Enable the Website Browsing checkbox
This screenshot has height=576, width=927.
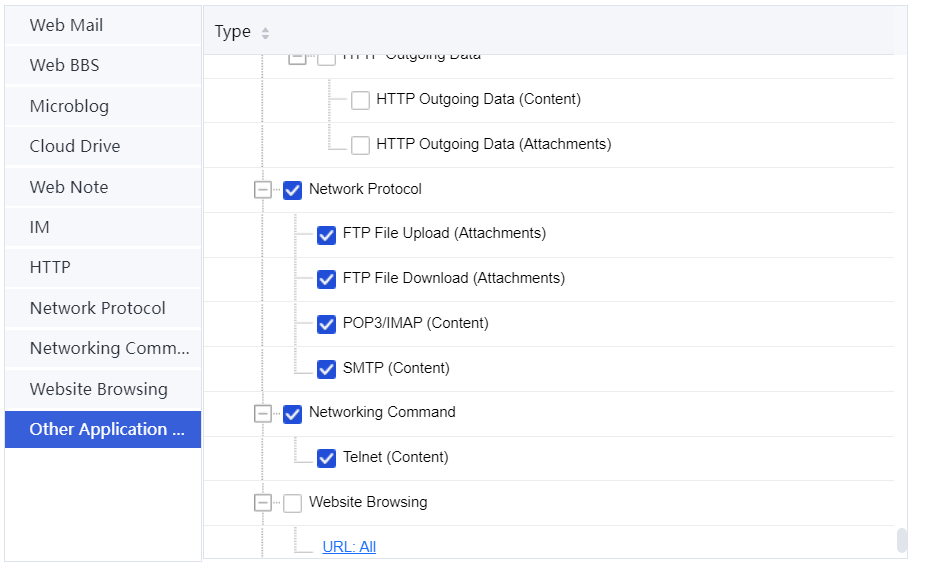pos(292,503)
